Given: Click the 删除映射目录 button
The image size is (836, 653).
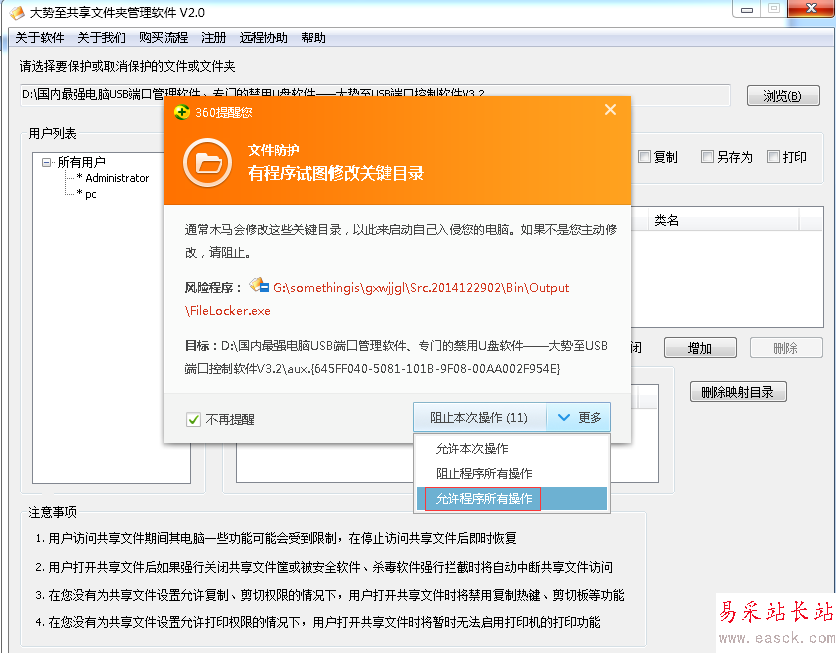Looking at the screenshot, I should tap(738, 392).
